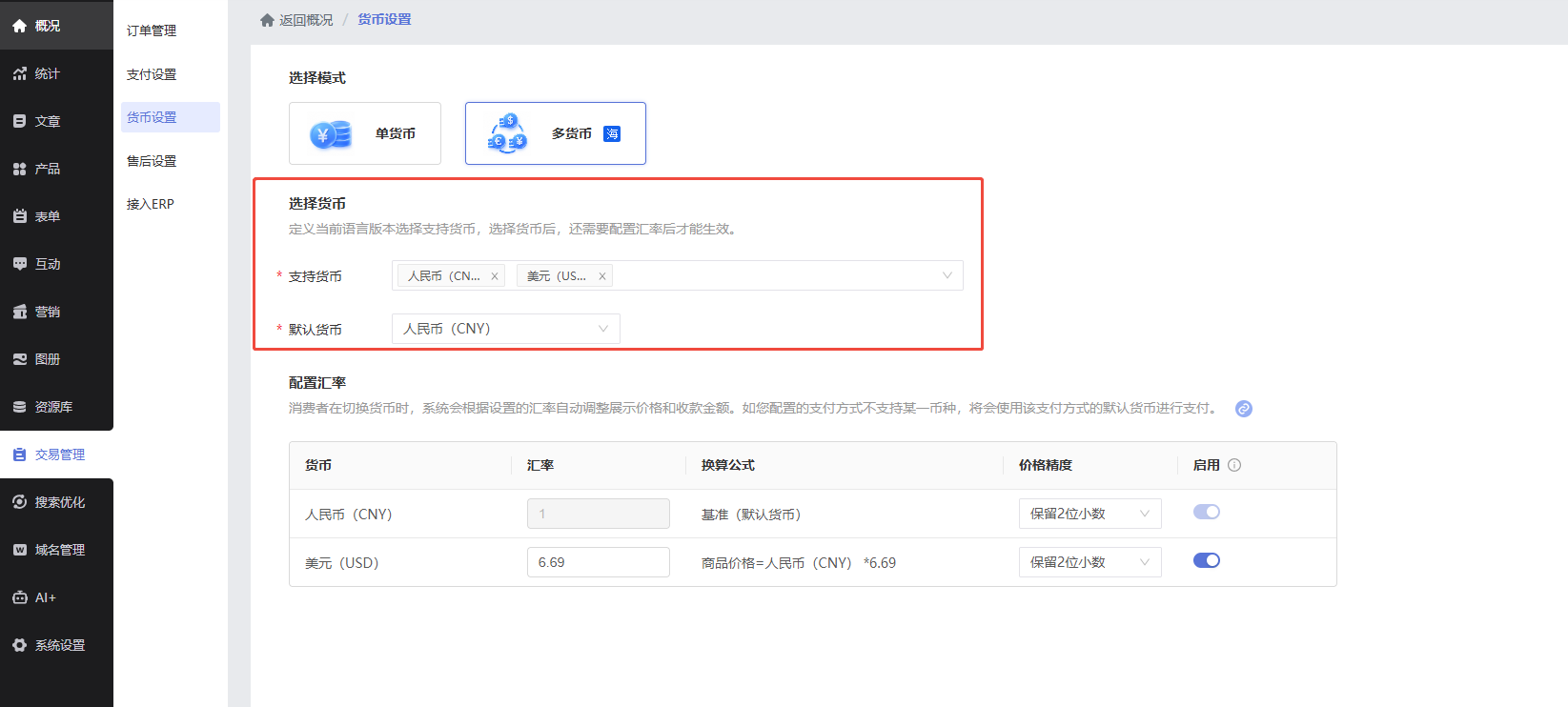Click the 表单 form icon

[x=19, y=216]
